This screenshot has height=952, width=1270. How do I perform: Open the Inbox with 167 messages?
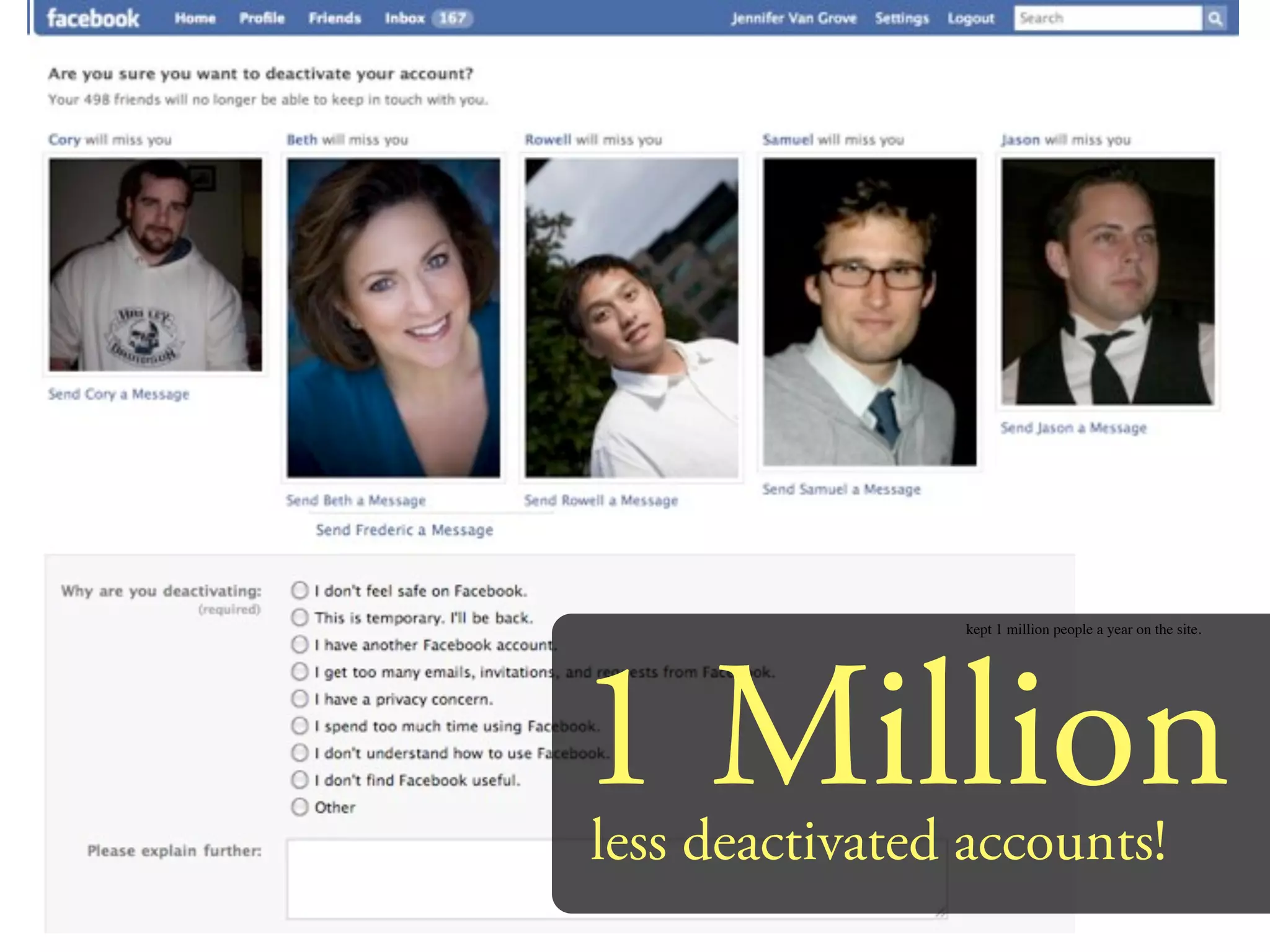pyautogui.click(x=428, y=19)
